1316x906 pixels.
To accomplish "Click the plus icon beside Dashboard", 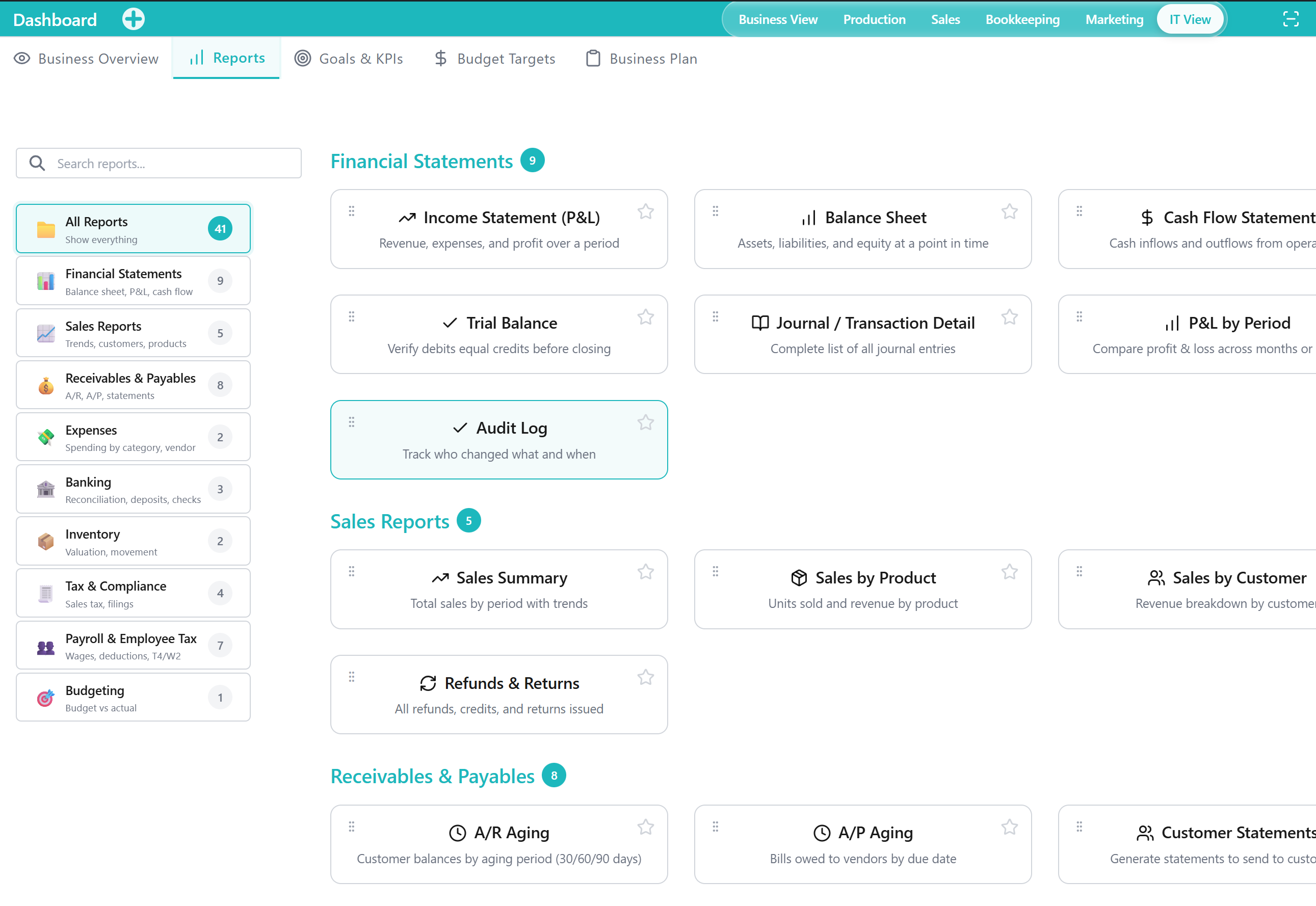I will [x=134, y=19].
